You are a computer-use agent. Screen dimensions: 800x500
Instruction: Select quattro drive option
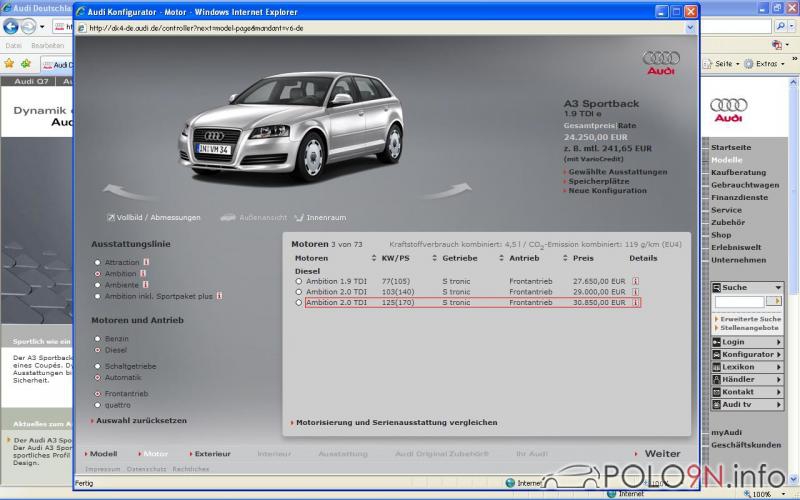pos(97,405)
